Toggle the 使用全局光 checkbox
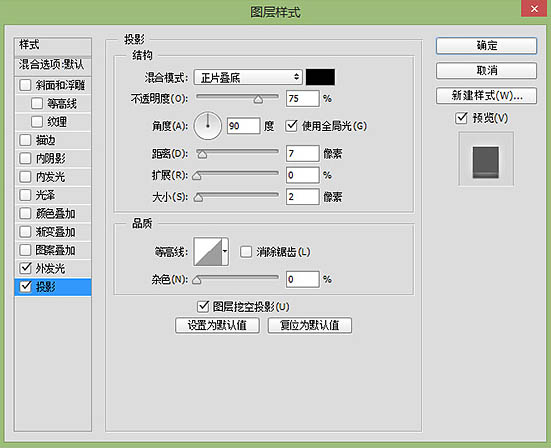551x448 pixels. (291, 125)
